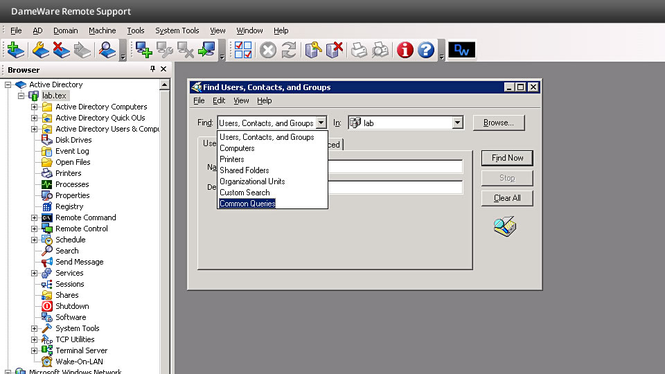Image resolution: width=665 pixels, height=374 pixels.
Task: Open the System Tools menu
Action: pyautogui.click(x=177, y=31)
